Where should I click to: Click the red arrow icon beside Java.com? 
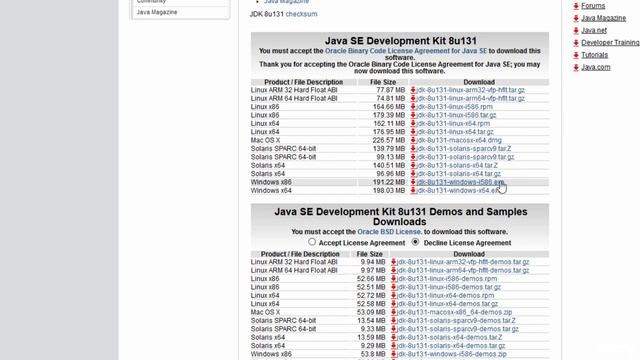point(576,67)
